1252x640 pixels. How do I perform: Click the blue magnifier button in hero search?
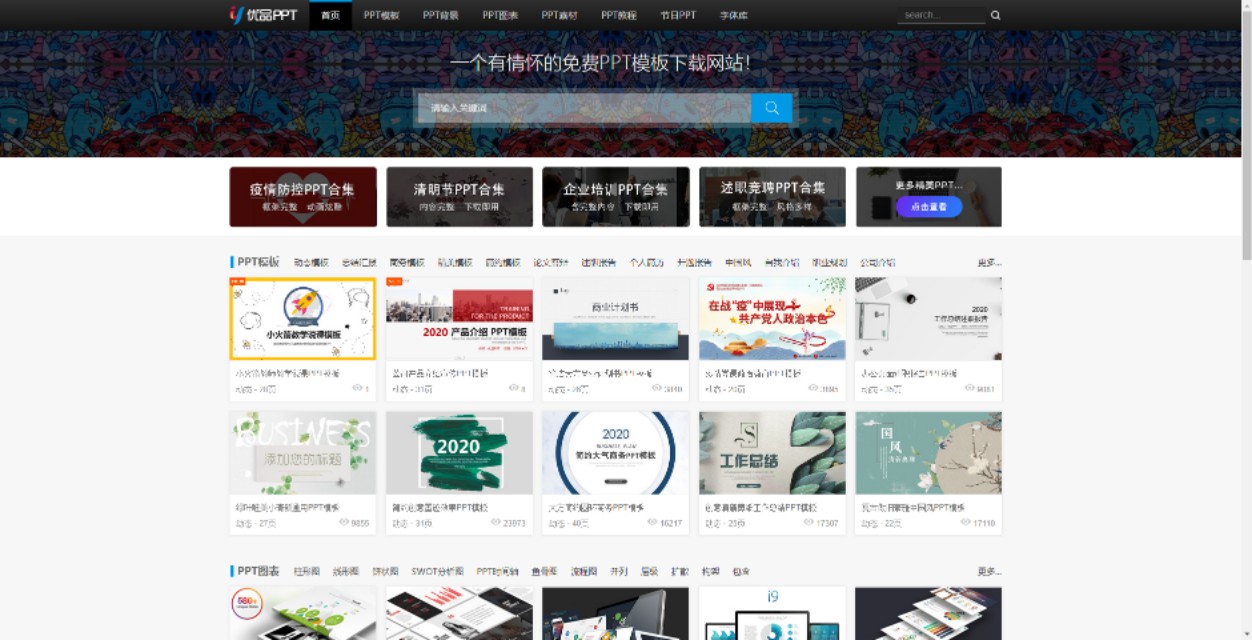tap(771, 107)
